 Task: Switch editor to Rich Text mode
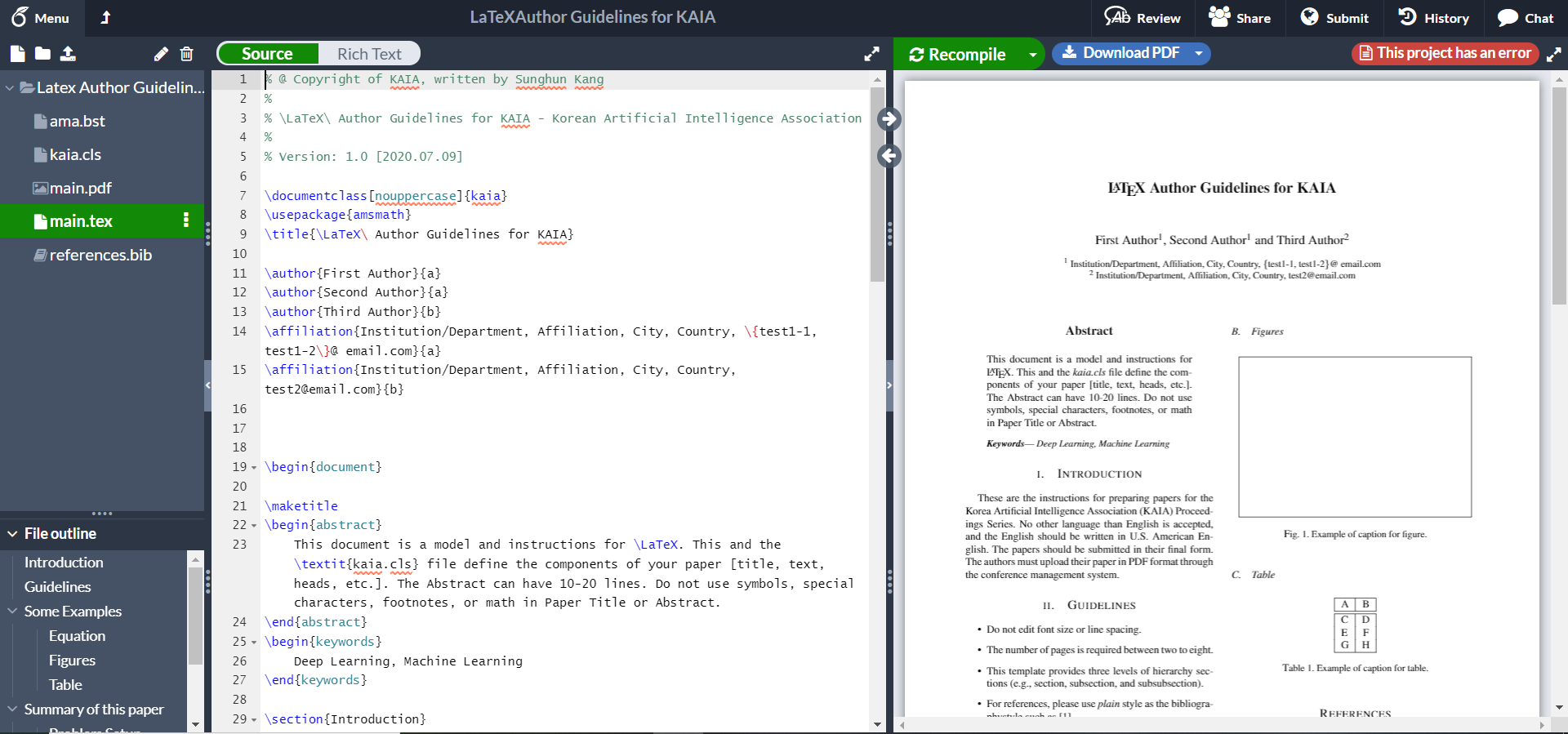369,54
